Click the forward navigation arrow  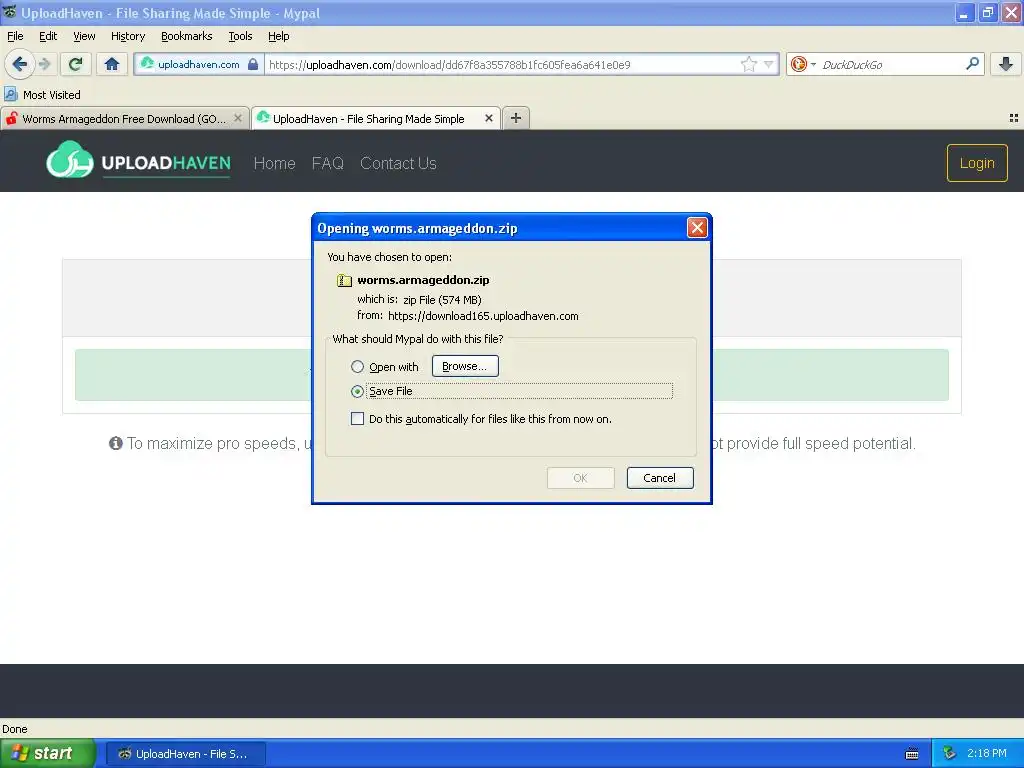[44, 64]
